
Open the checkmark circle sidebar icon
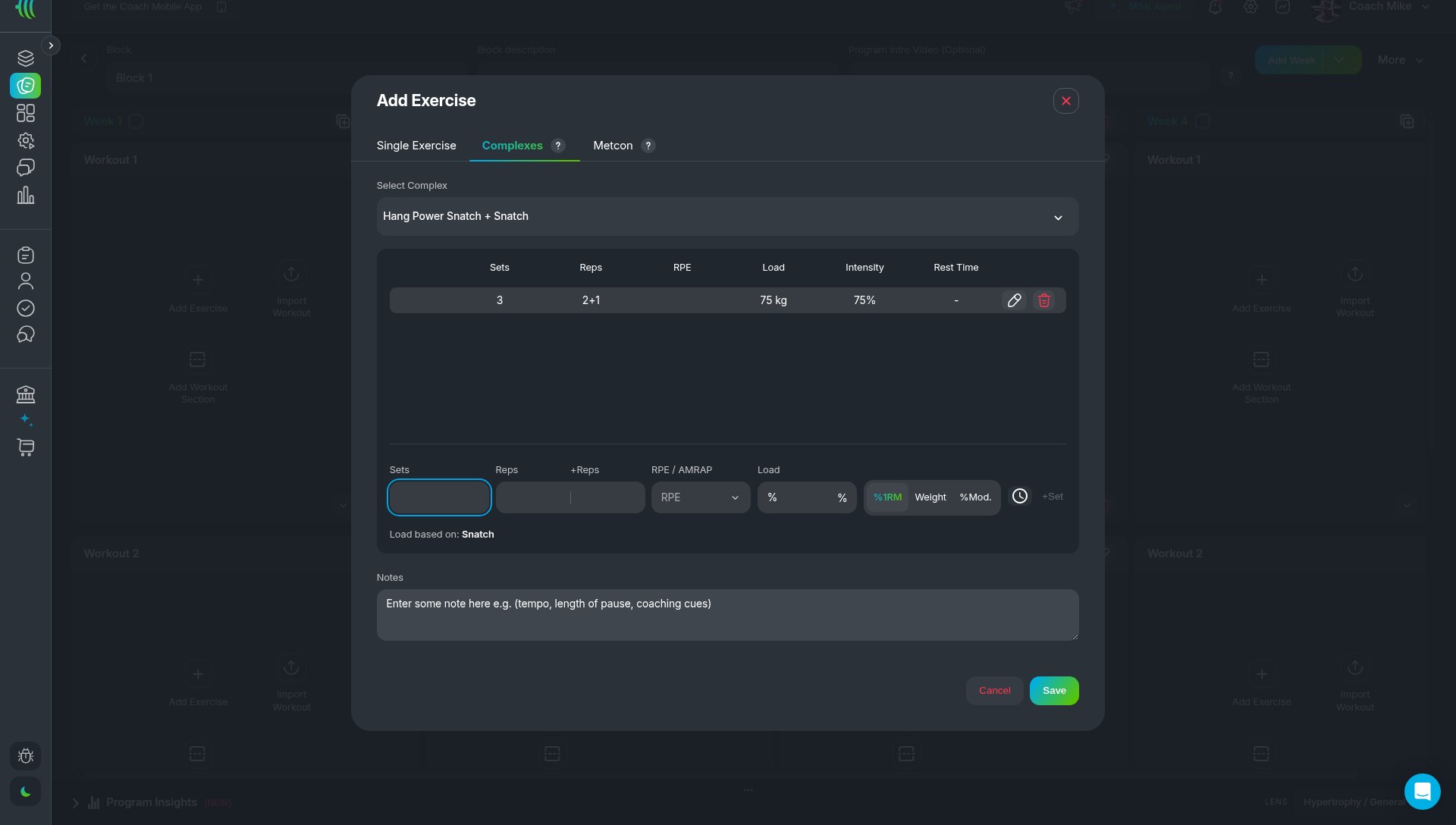pos(26,308)
